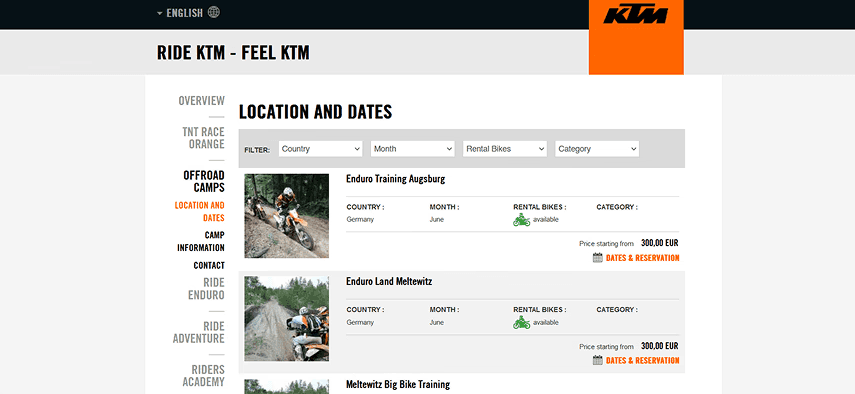
Task: Open the Enduro Training Augsburg title link
Action: click(395, 179)
